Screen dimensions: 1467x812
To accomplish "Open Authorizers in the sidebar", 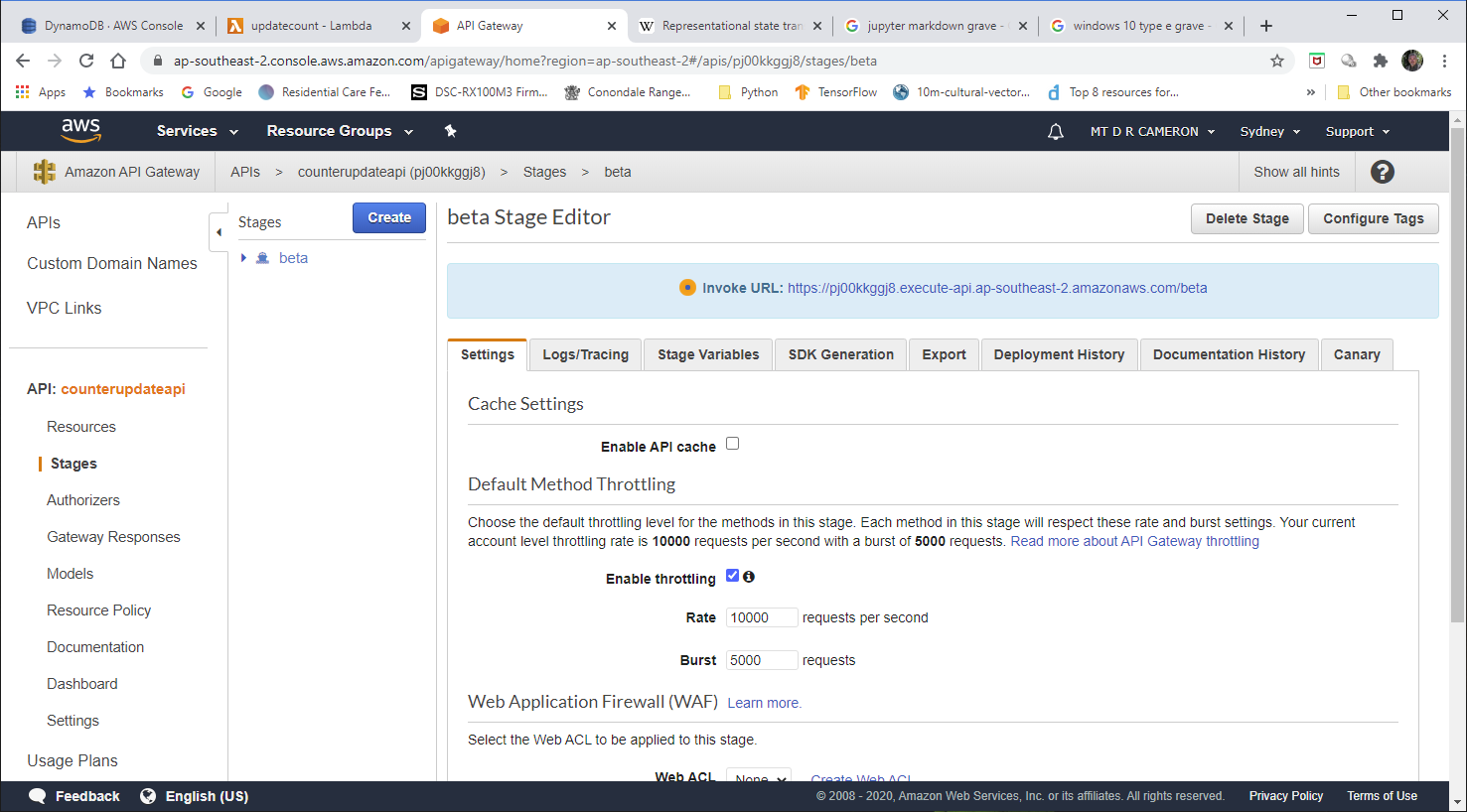I will (x=83, y=500).
